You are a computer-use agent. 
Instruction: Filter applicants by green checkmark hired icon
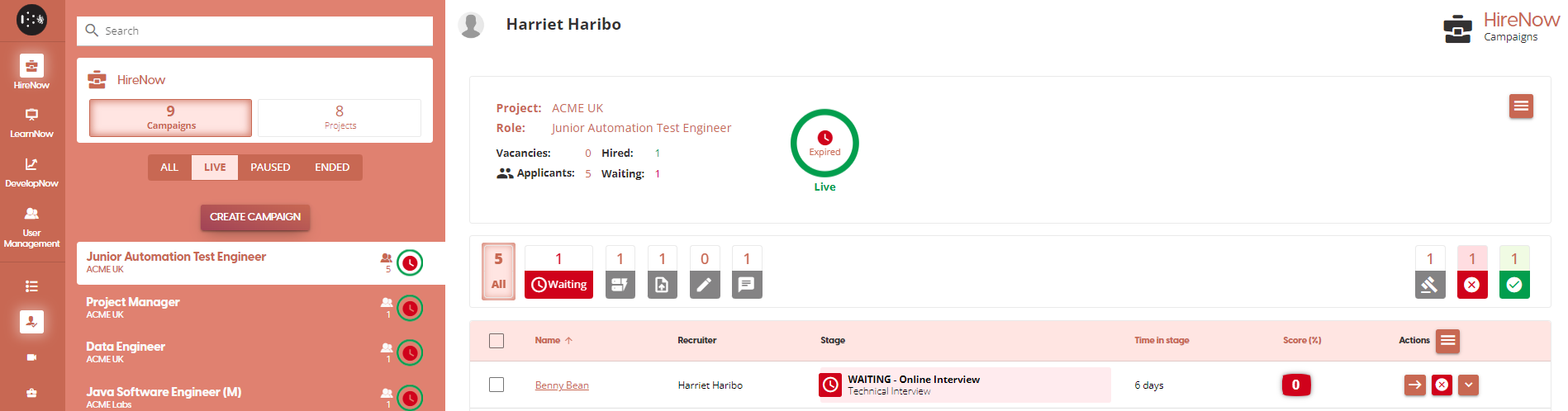pyautogui.click(x=1513, y=284)
